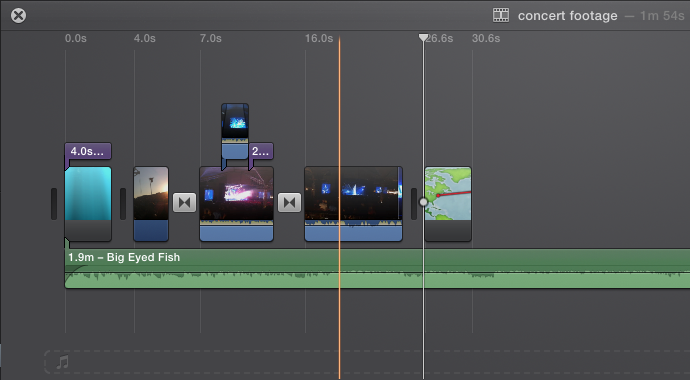
Task: Click the handle between teal and sunset clips
Action: click(123, 204)
